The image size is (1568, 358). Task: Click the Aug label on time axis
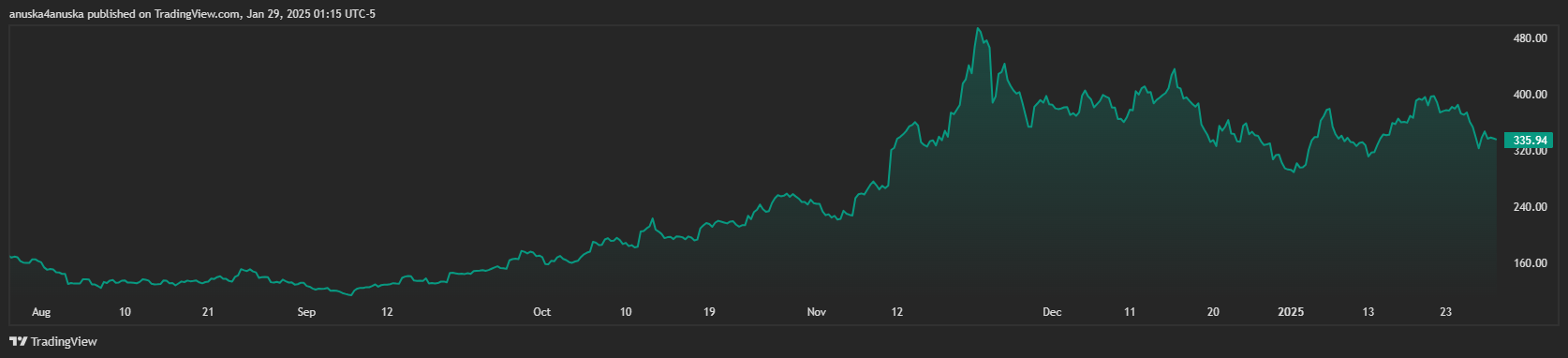(41, 312)
